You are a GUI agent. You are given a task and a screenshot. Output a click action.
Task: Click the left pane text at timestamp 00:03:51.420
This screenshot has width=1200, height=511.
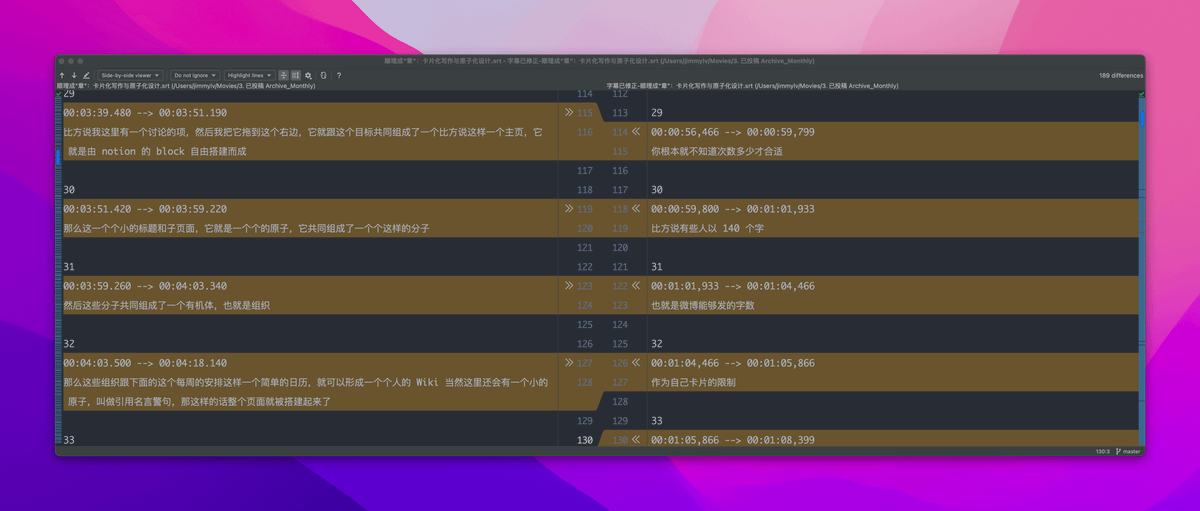pos(144,209)
